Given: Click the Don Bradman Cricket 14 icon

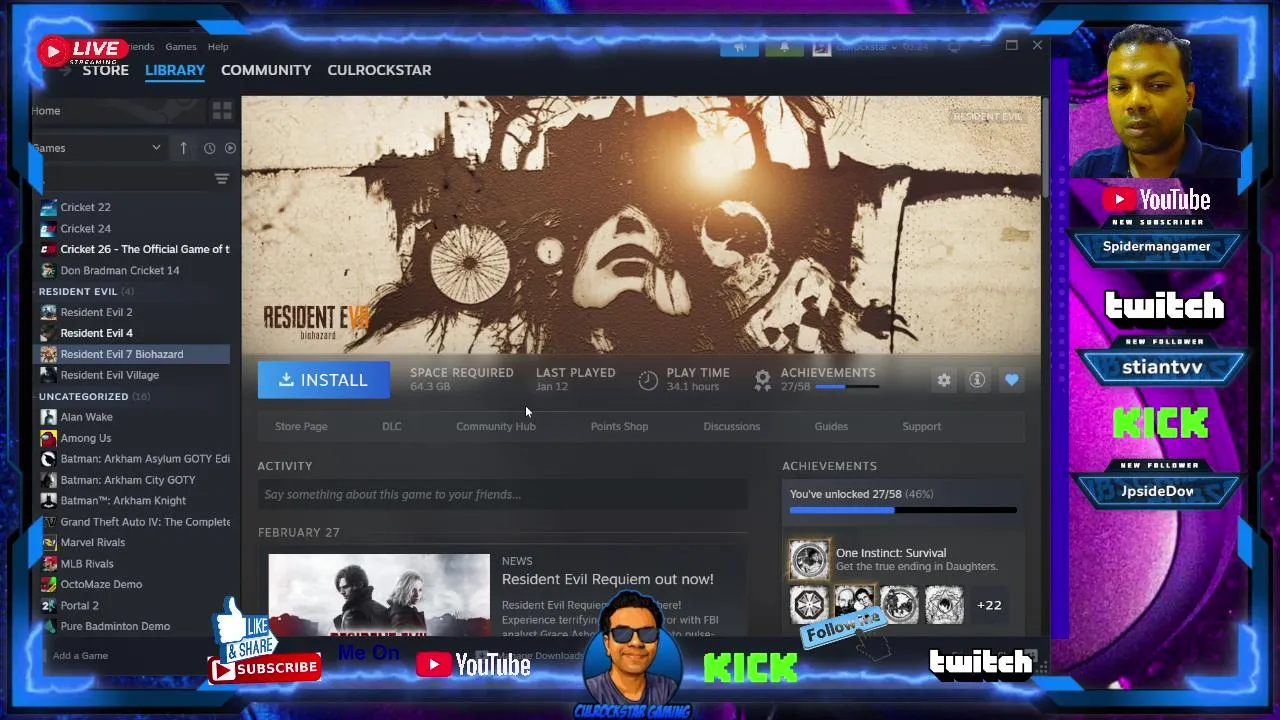Looking at the screenshot, I should tap(48, 270).
